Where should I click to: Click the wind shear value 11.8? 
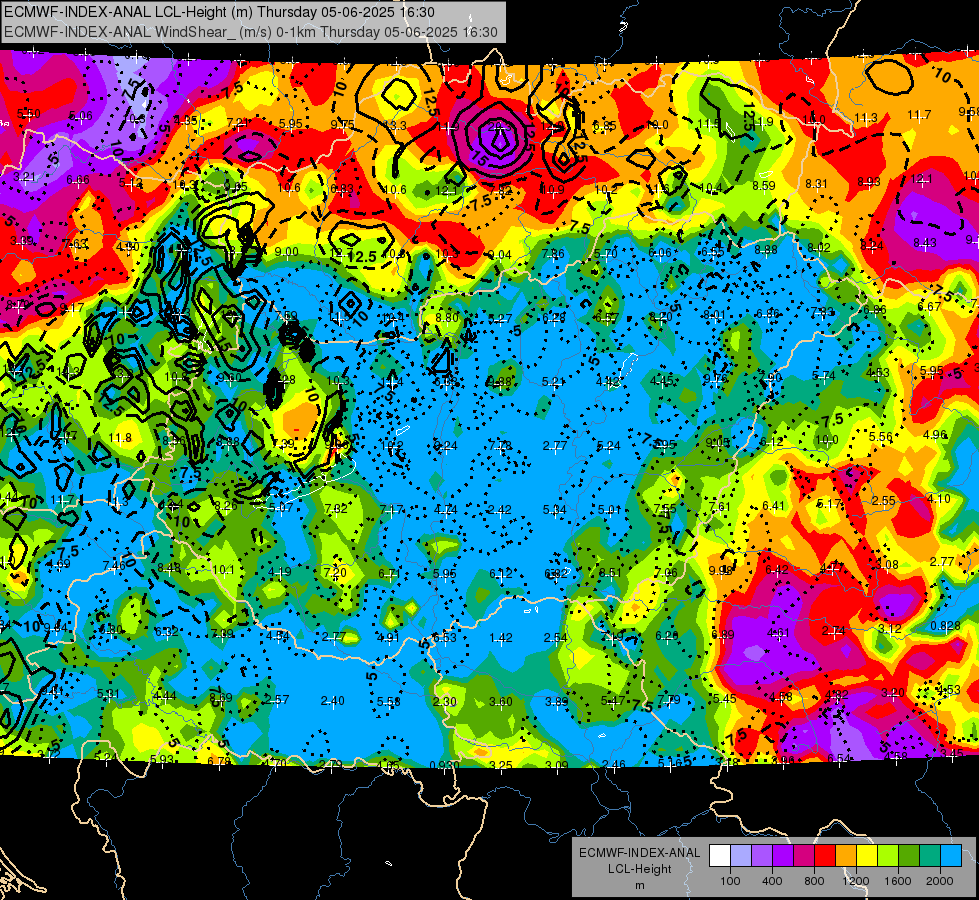pos(120,438)
